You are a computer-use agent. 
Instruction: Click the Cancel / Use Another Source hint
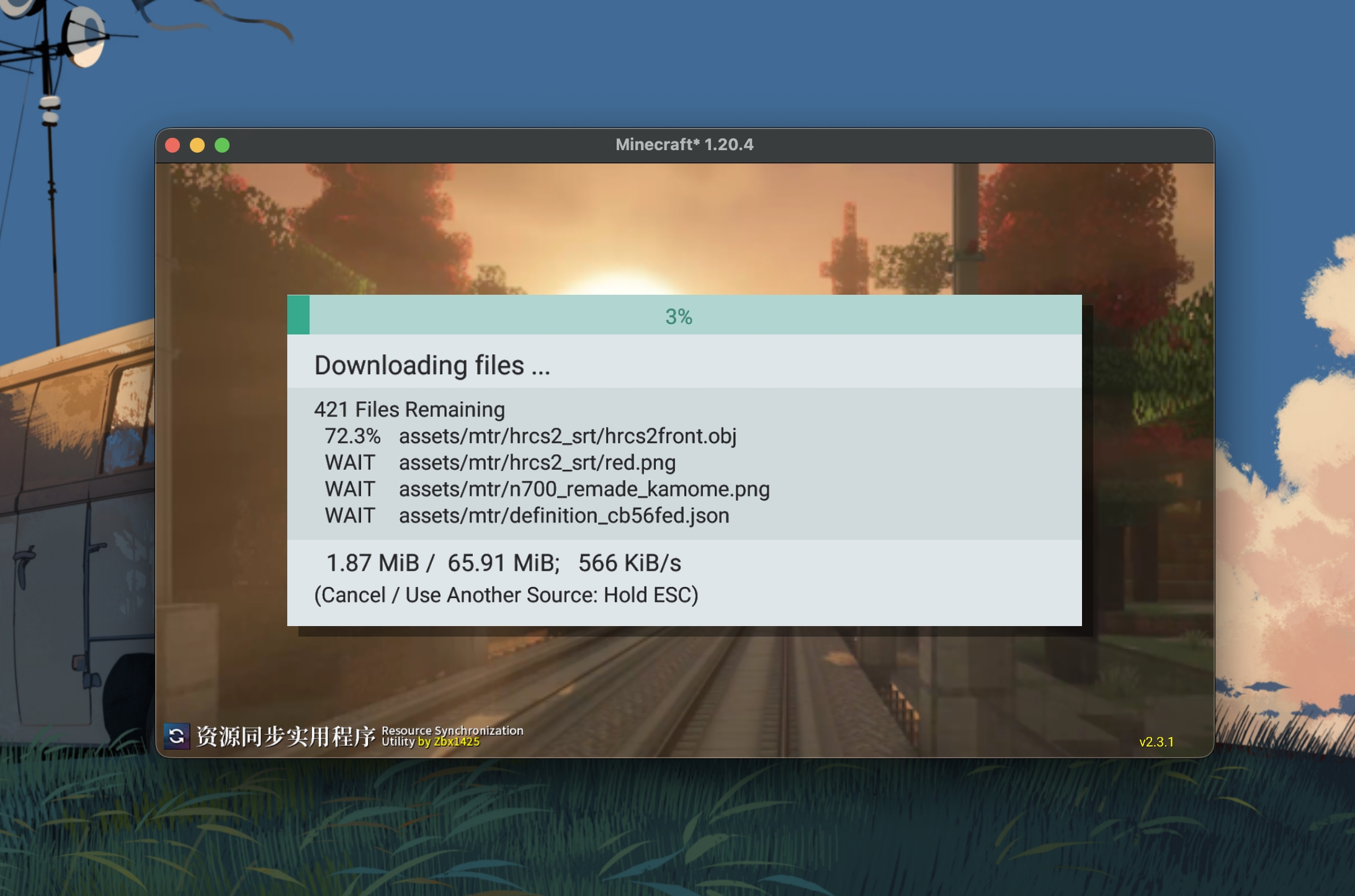pos(506,595)
